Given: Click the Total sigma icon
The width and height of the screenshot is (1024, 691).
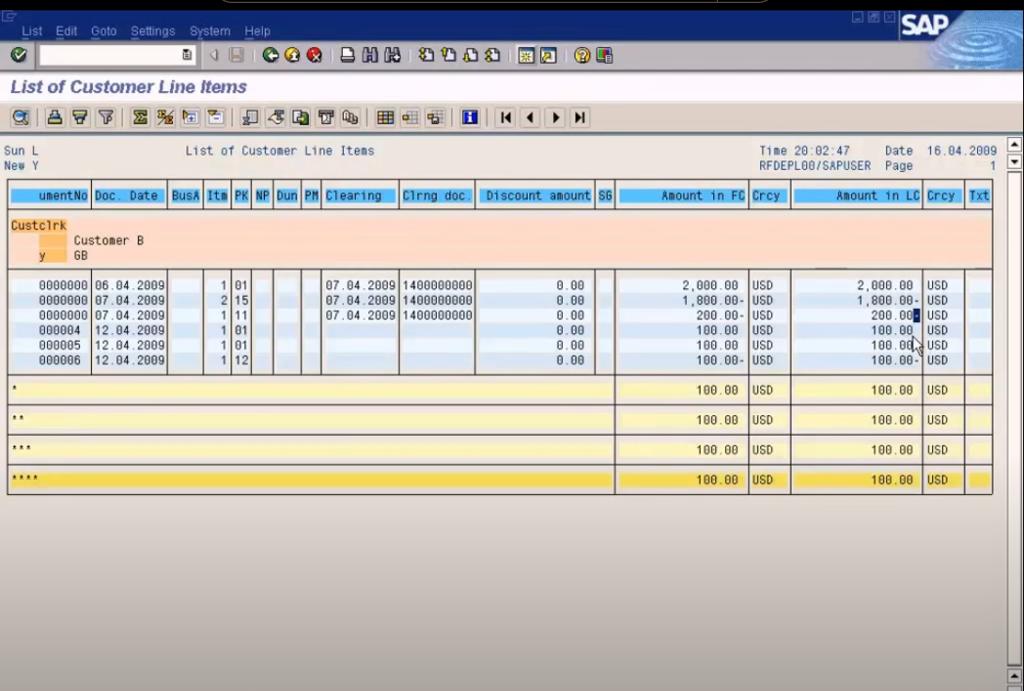Looking at the screenshot, I should pyautogui.click(x=140, y=118).
